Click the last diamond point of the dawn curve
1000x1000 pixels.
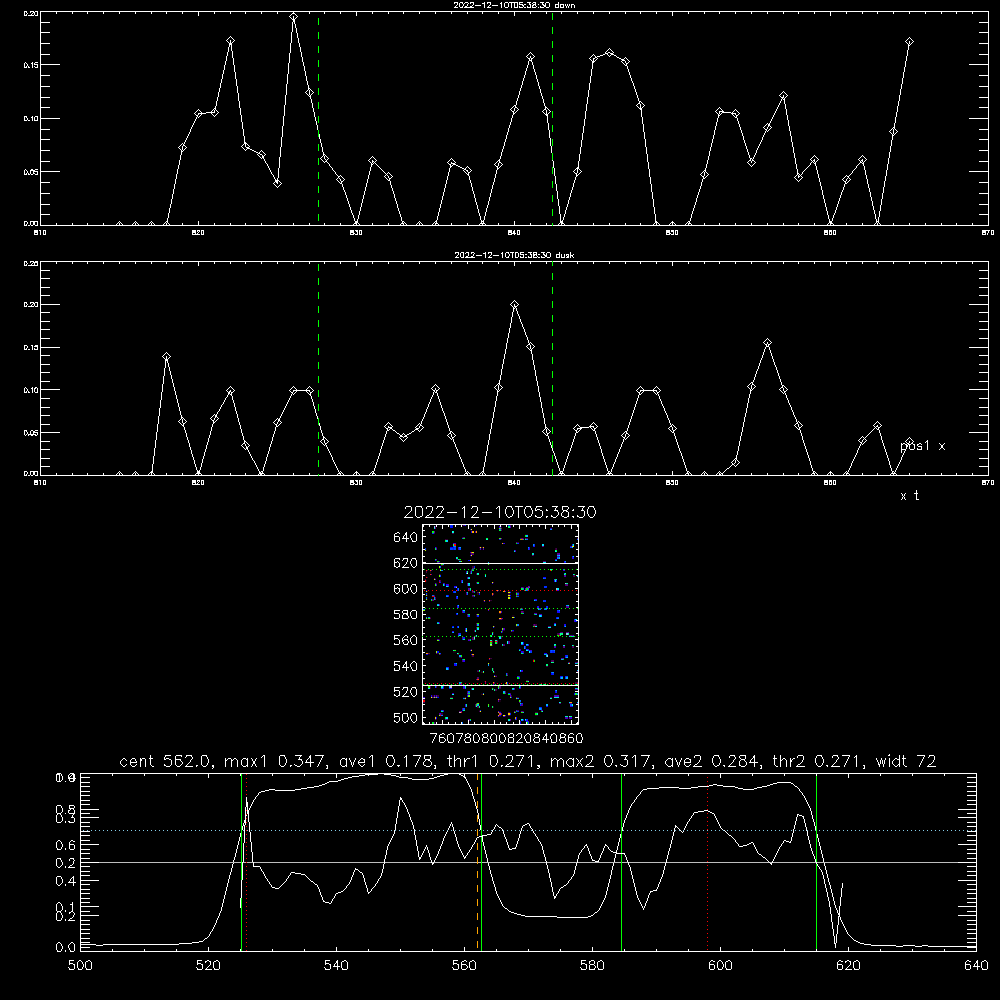tap(909, 42)
